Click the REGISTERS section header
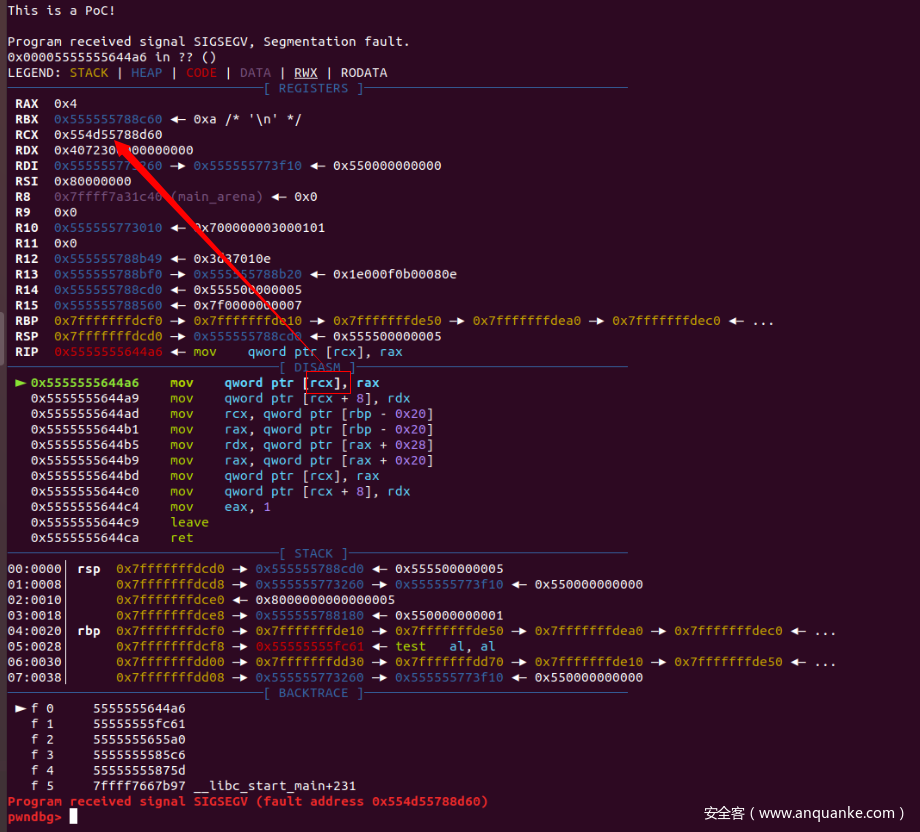 313,89
